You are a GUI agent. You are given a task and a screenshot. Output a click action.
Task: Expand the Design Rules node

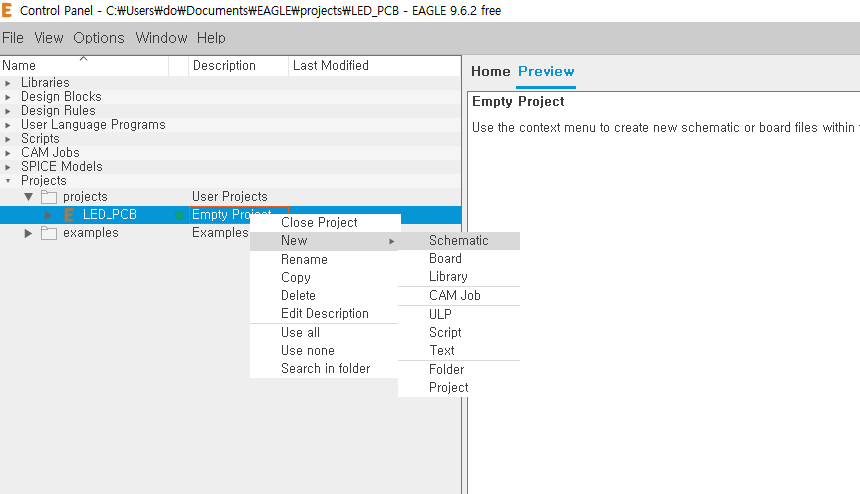8,111
